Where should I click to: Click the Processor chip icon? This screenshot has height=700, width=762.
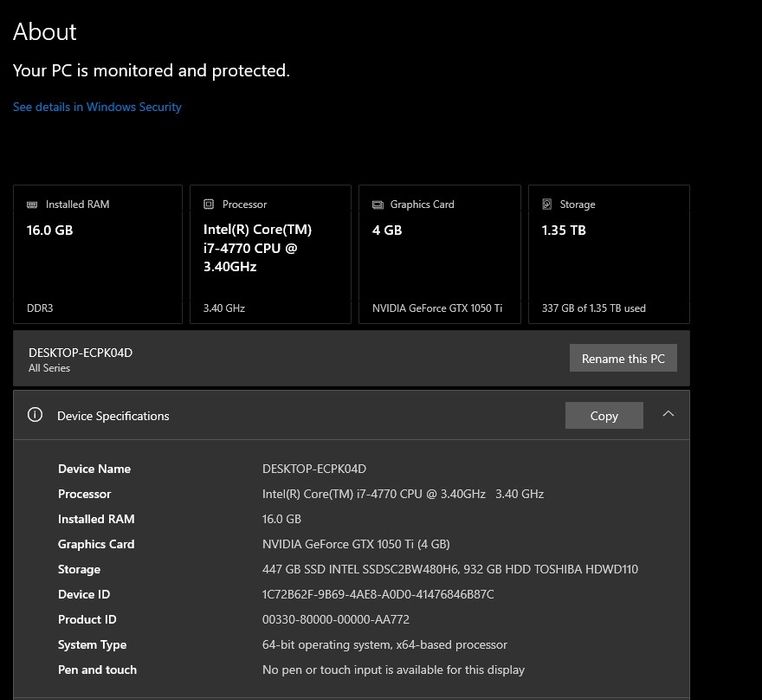(208, 204)
